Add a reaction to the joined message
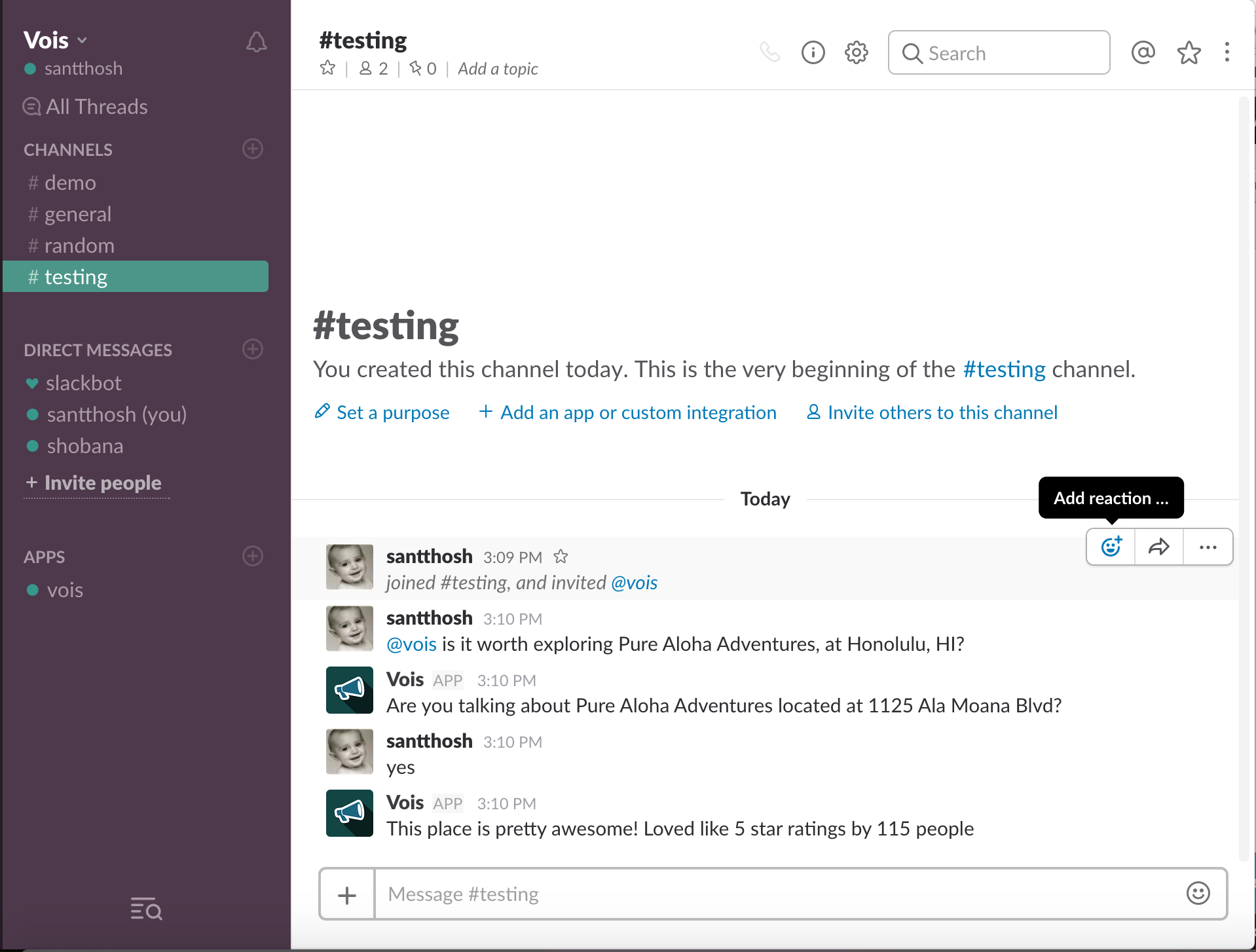Viewport: 1256px width, 952px height. tap(1111, 547)
